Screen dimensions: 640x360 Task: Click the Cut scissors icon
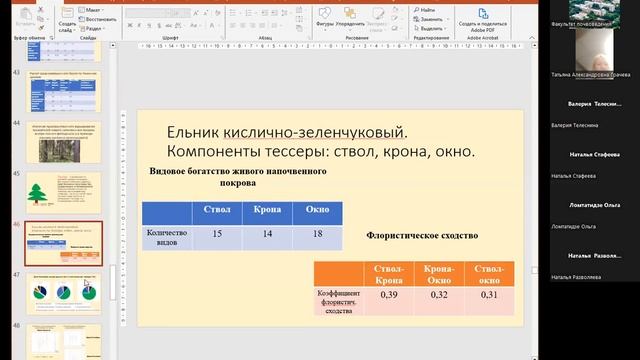[x=40, y=10]
